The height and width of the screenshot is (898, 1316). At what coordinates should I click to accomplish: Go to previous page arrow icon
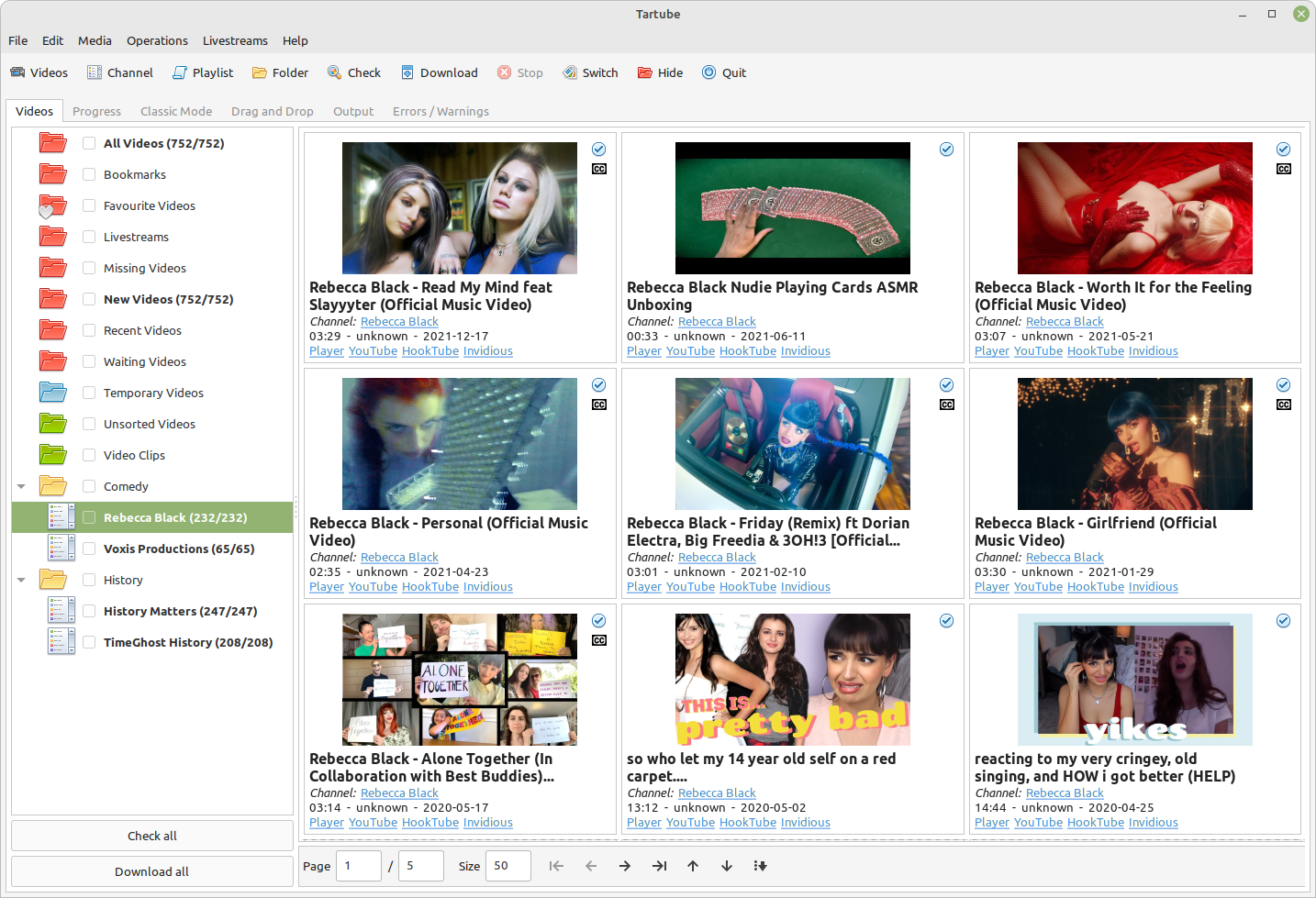pyautogui.click(x=591, y=866)
